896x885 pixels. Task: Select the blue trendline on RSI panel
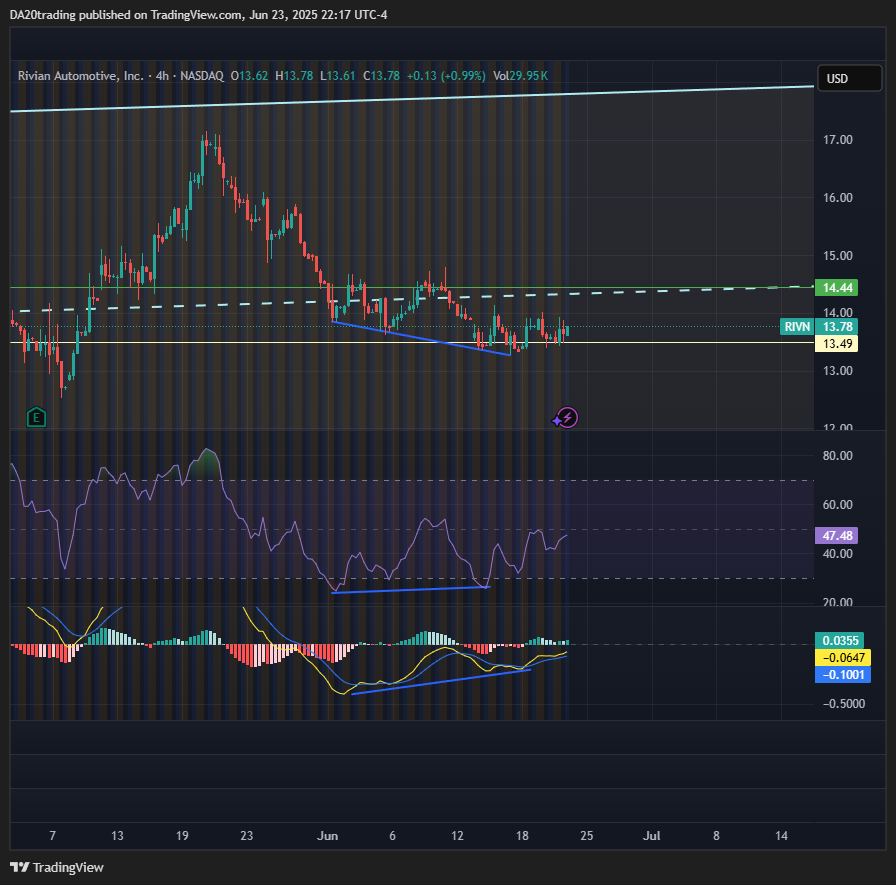tap(410, 590)
